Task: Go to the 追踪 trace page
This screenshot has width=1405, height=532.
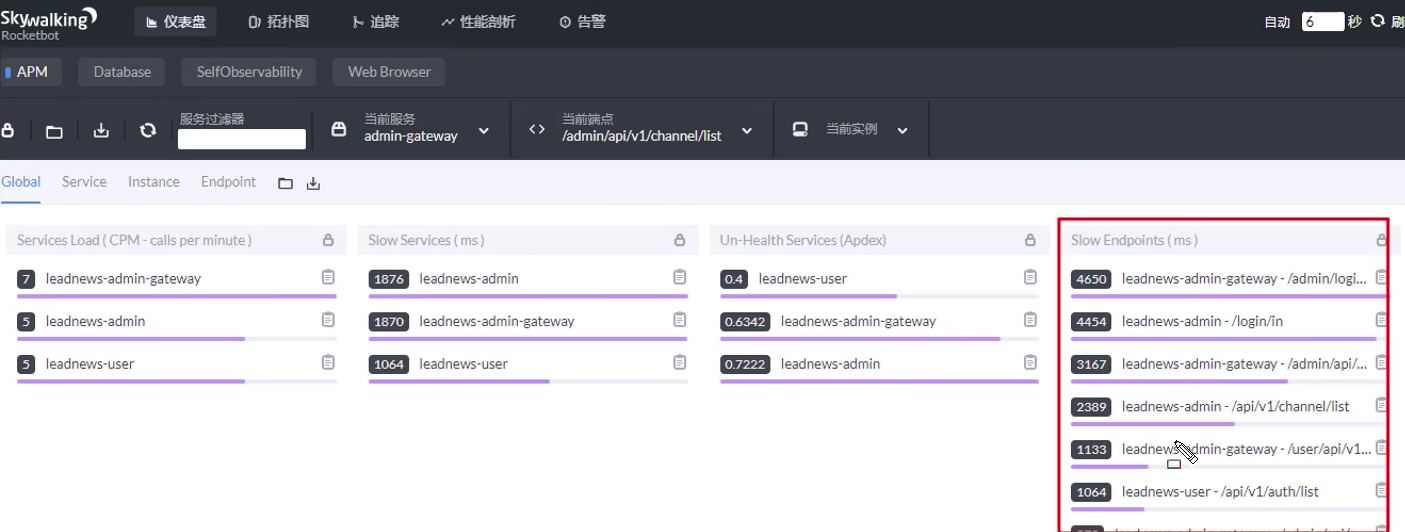Action: 375,21
